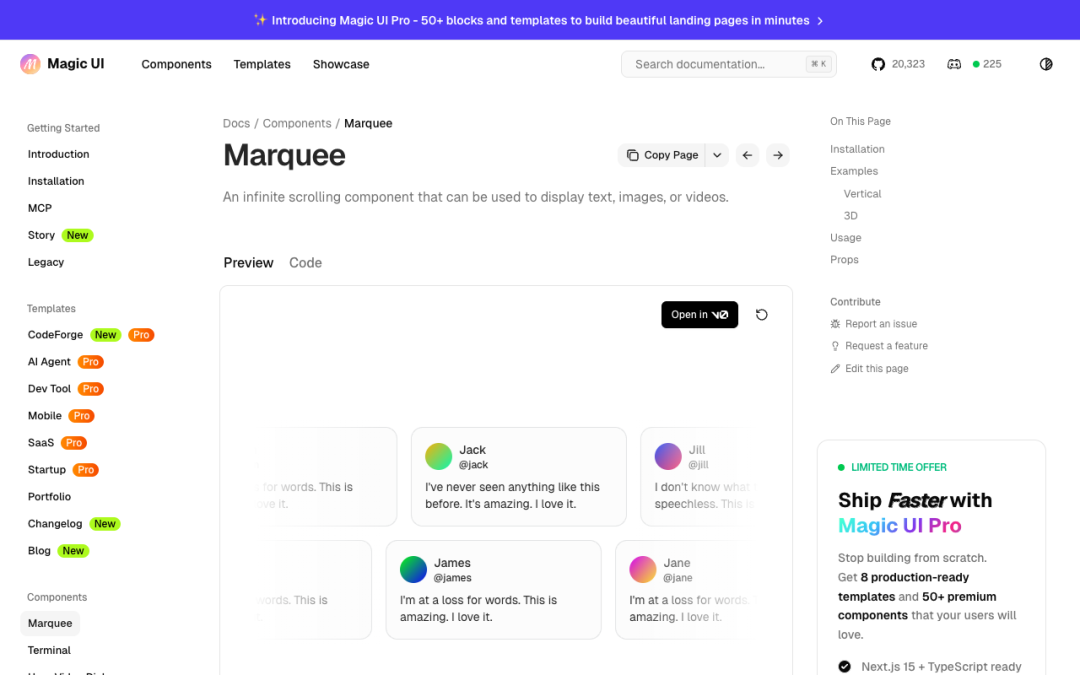This screenshot has height=675, width=1080.
Task: Expand the Copy Page dropdown chevron
Action: tap(716, 155)
